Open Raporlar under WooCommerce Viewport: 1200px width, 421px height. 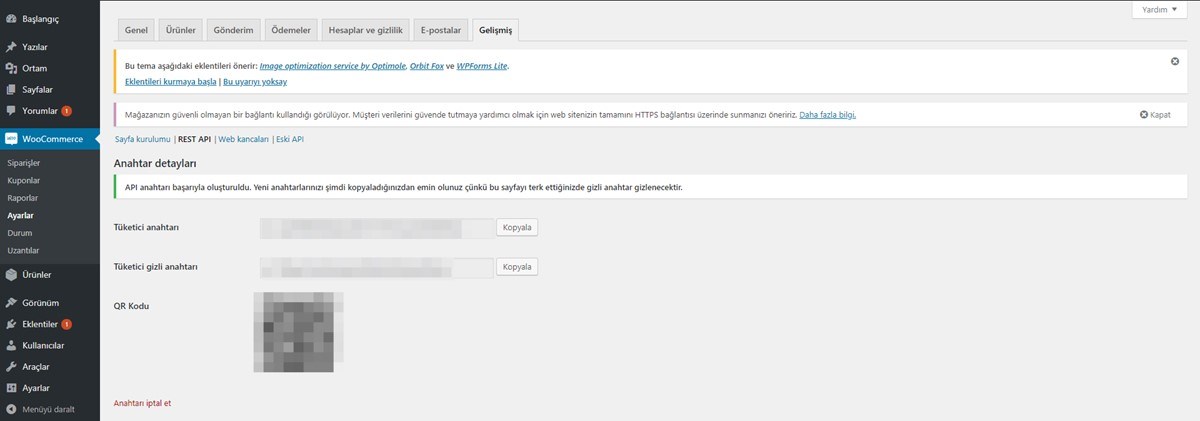coord(22,198)
